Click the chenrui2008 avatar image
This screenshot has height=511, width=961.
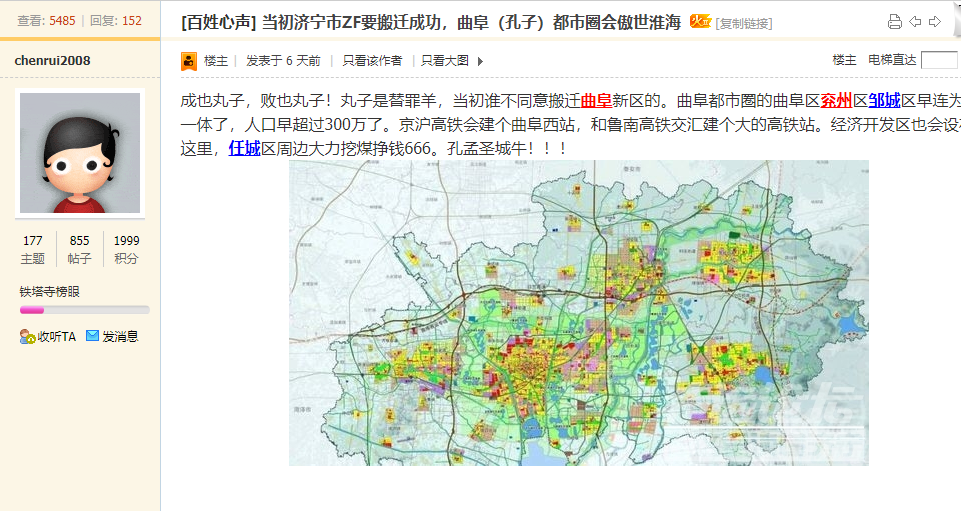point(80,153)
